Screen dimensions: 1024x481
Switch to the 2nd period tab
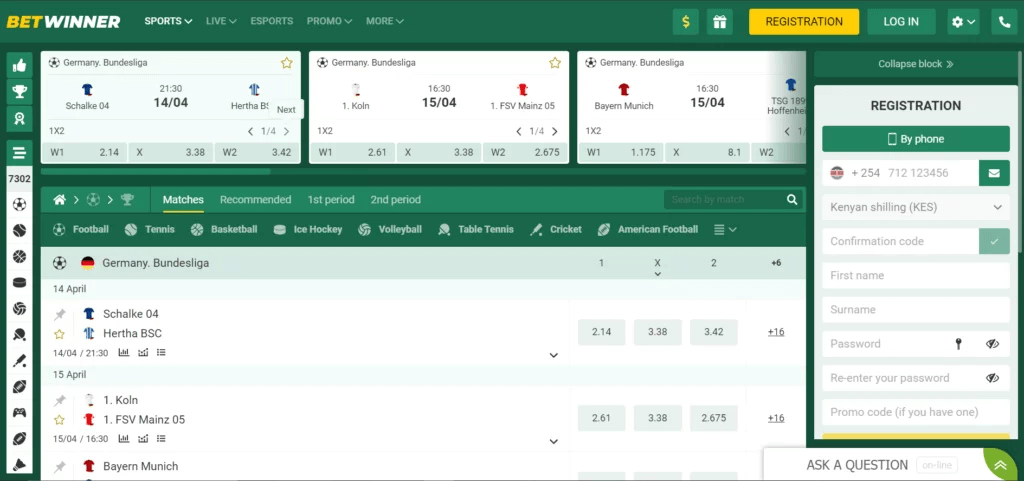(x=396, y=200)
